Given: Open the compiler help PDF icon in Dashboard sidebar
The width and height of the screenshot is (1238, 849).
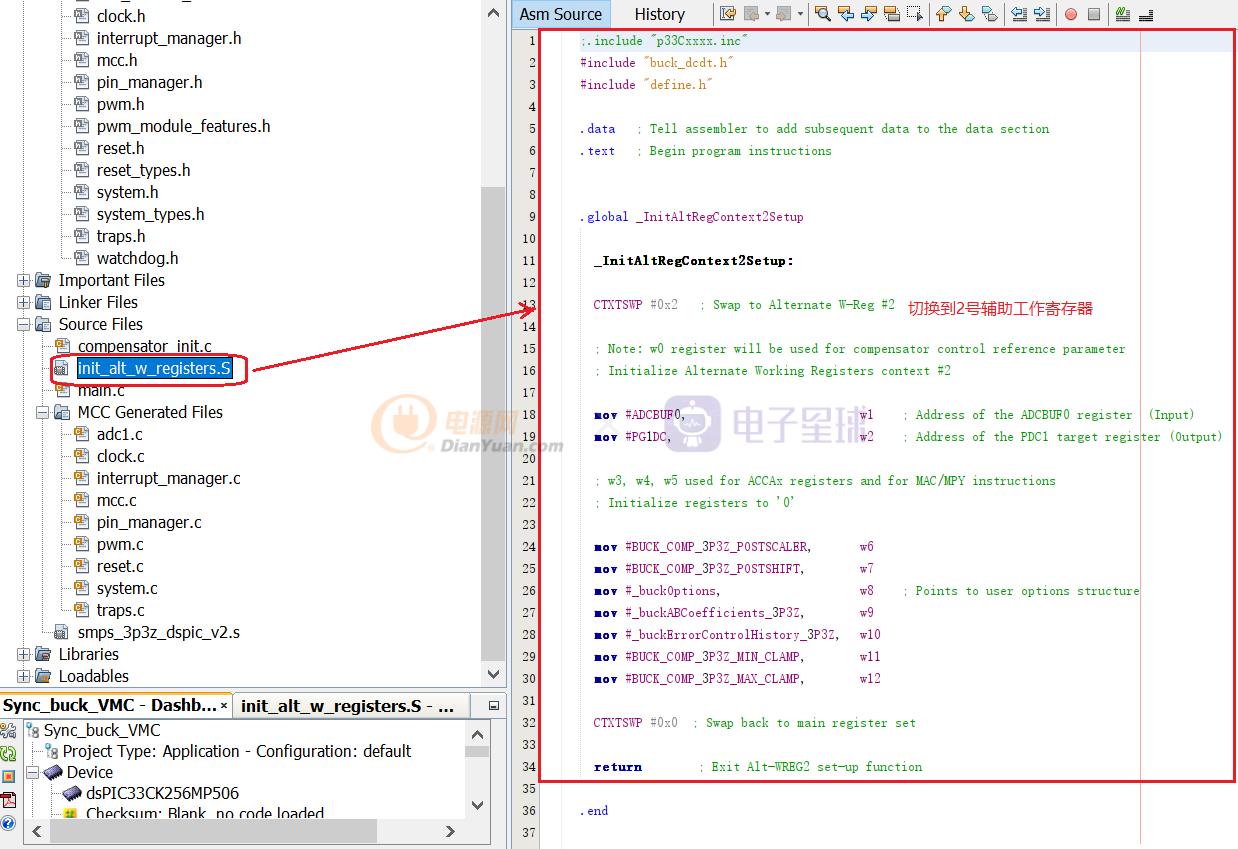Looking at the screenshot, I should point(13,798).
